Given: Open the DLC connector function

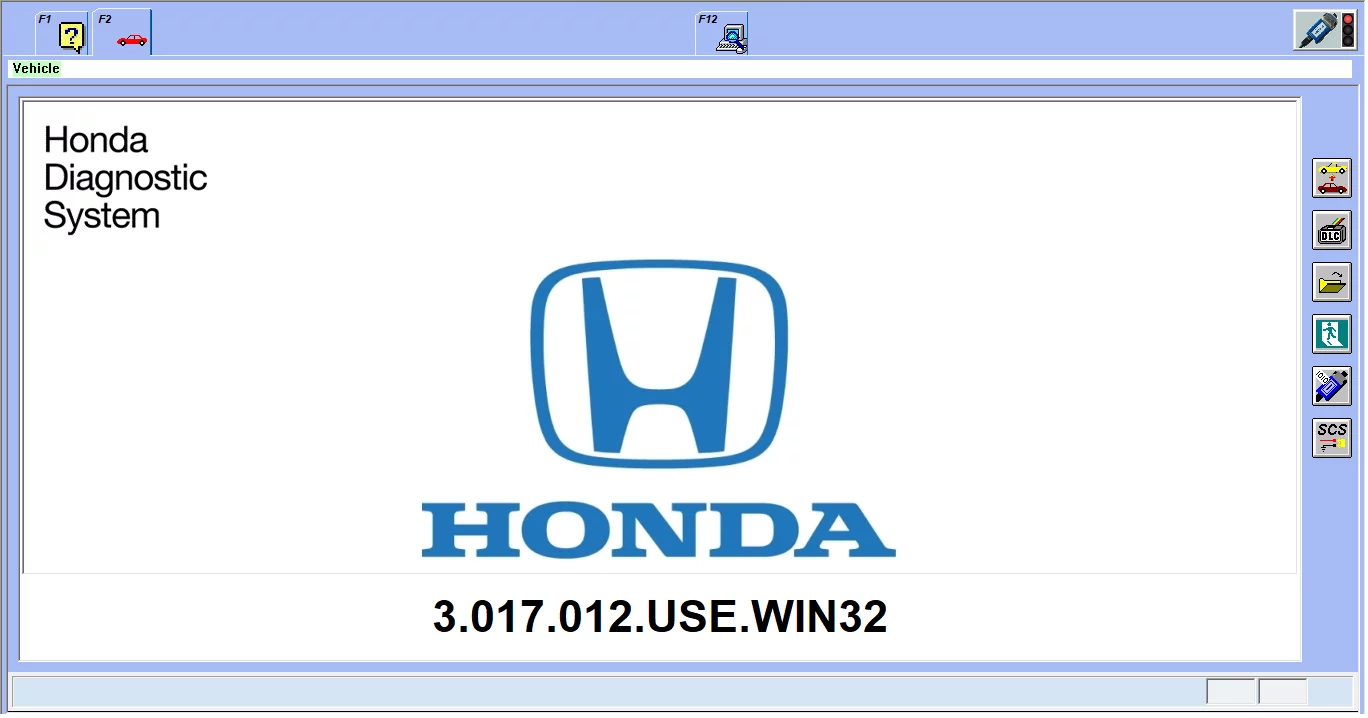Looking at the screenshot, I should 1331,230.
